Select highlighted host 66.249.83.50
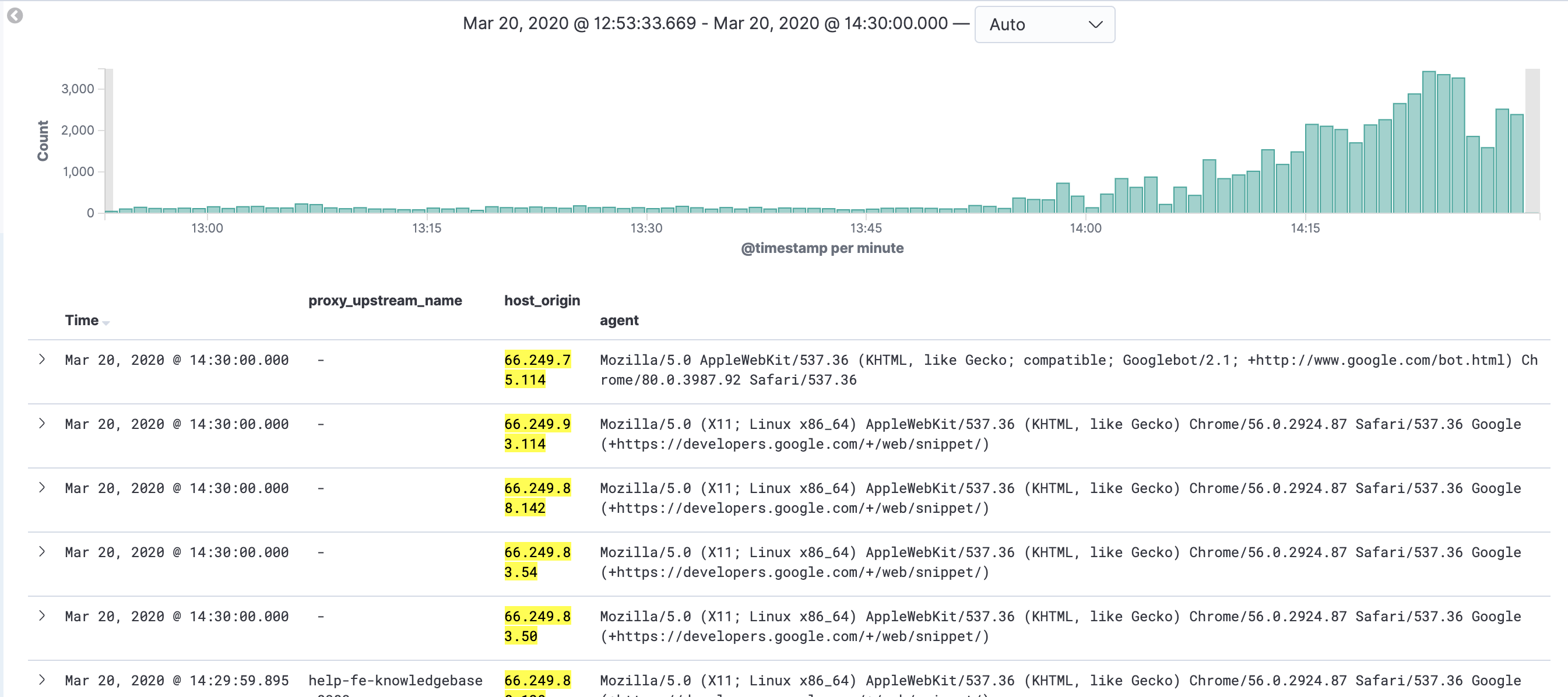 click(x=537, y=626)
